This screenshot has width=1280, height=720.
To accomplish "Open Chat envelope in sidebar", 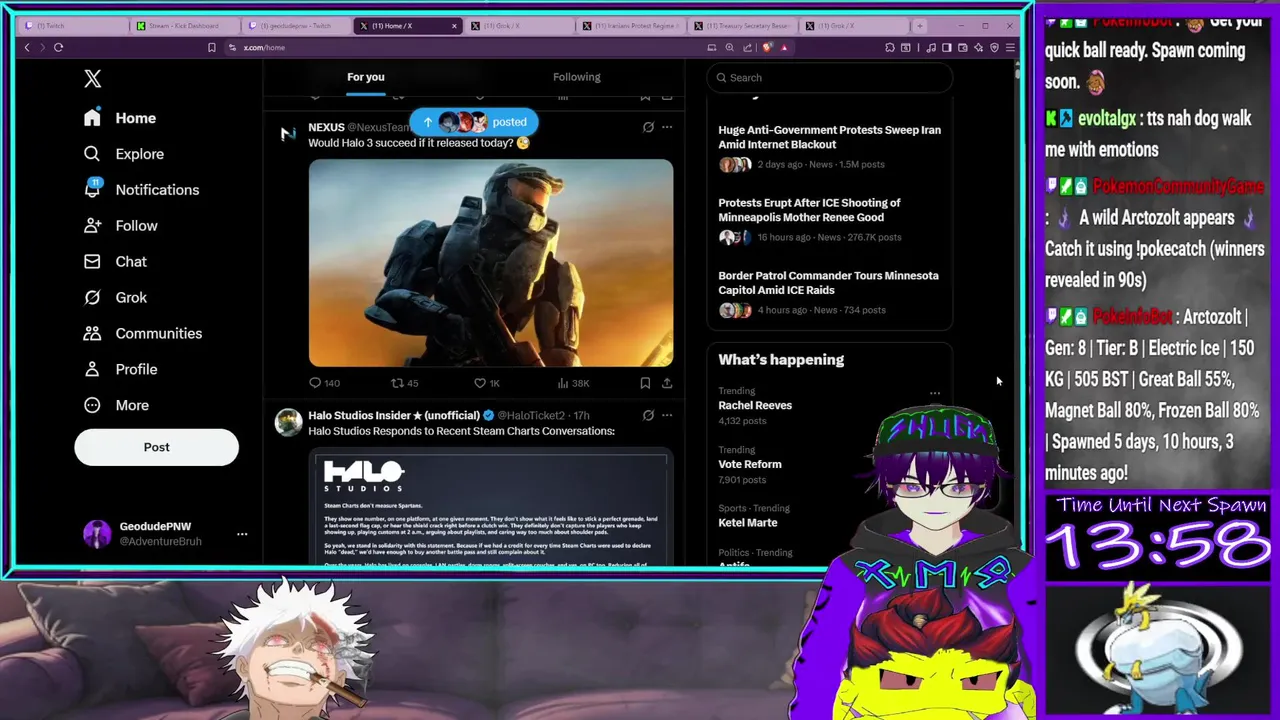I will point(92,261).
